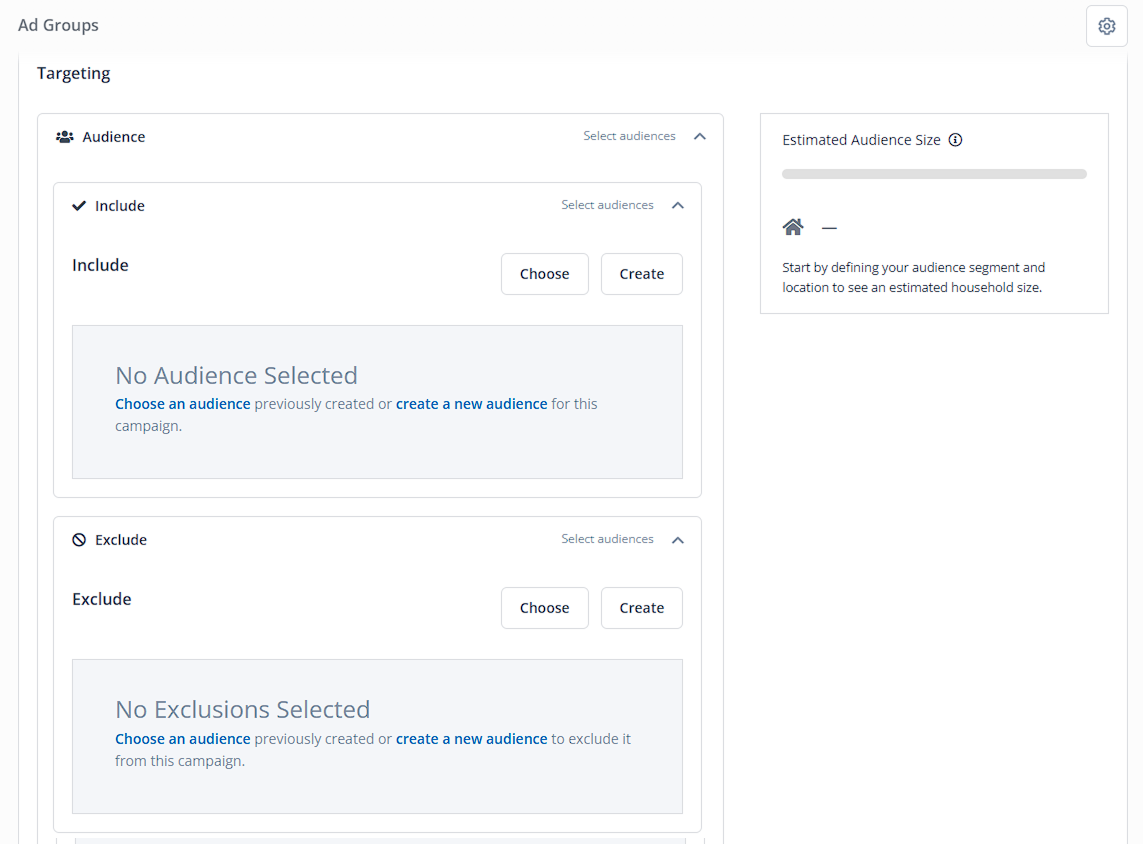Click the 'No Exclusions Selected' title
1143x844 pixels.
[x=243, y=709]
